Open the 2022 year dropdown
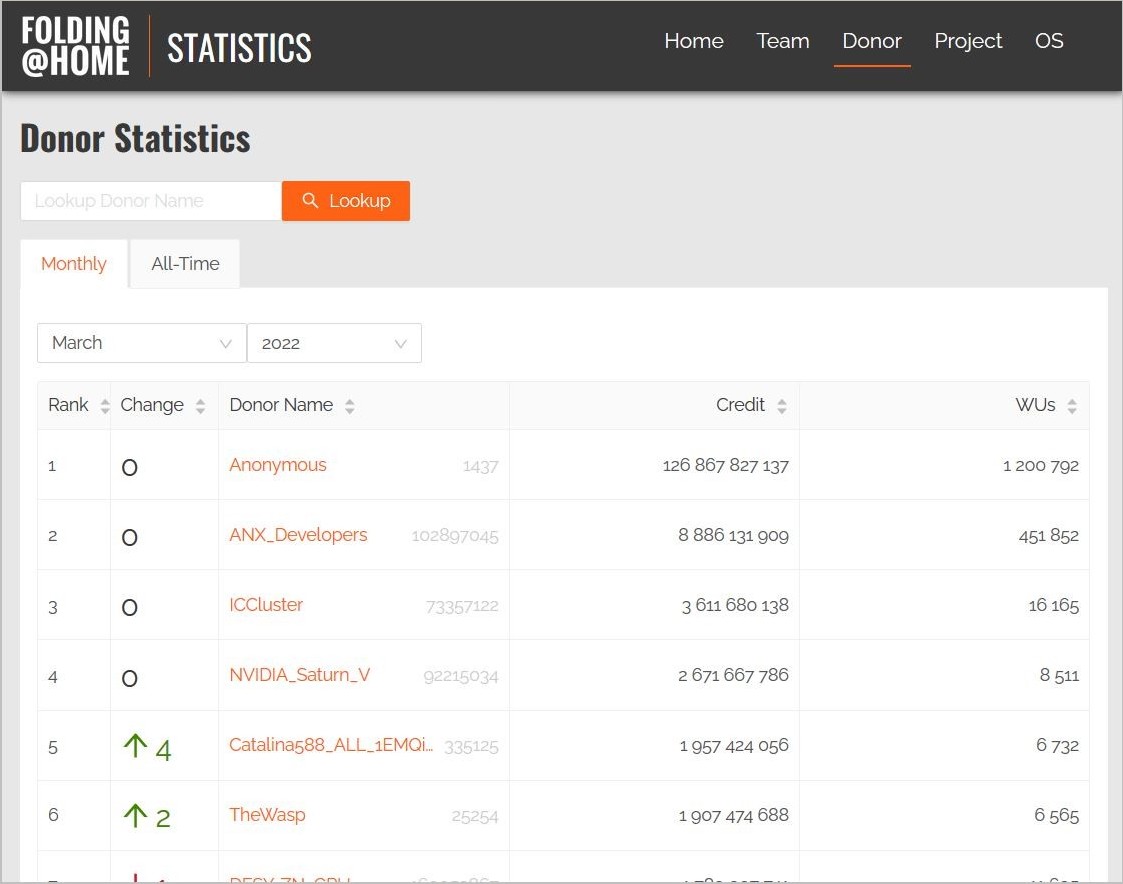This screenshot has width=1123, height=884. pos(333,343)
